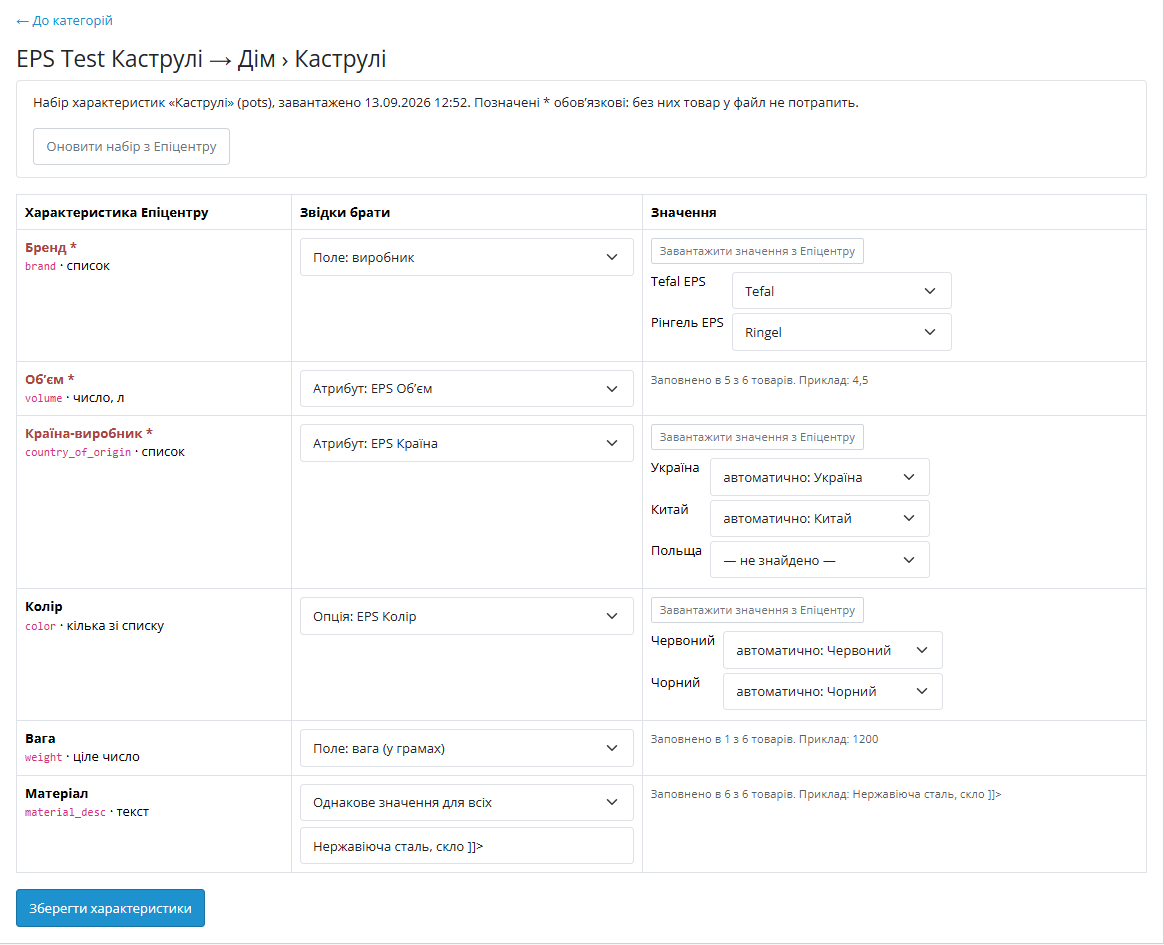Click «Оновити набір з Епіцентру» button
1164x945 pixels.
tap(131, 146)
